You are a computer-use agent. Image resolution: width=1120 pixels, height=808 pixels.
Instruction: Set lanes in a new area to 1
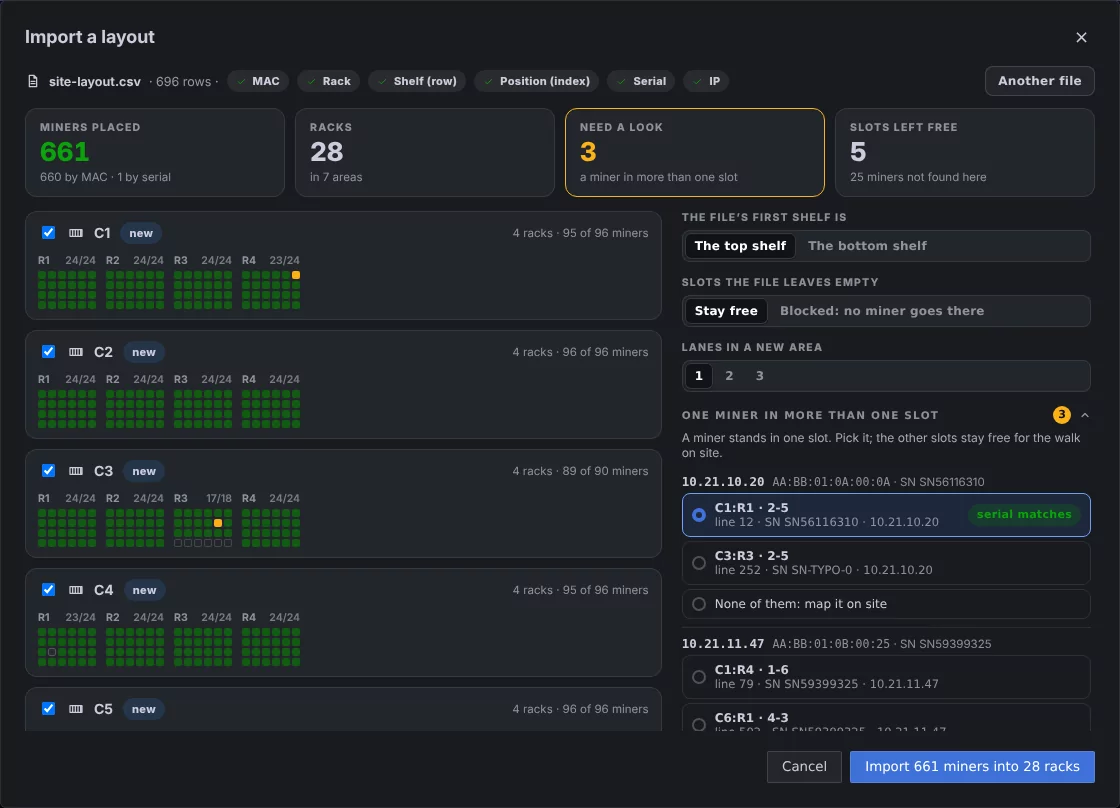click(699, 376)
